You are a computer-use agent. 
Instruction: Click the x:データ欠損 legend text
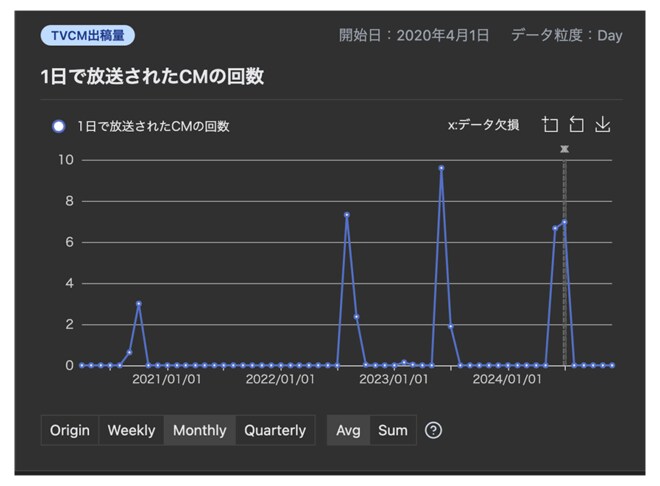click(483, 125)
